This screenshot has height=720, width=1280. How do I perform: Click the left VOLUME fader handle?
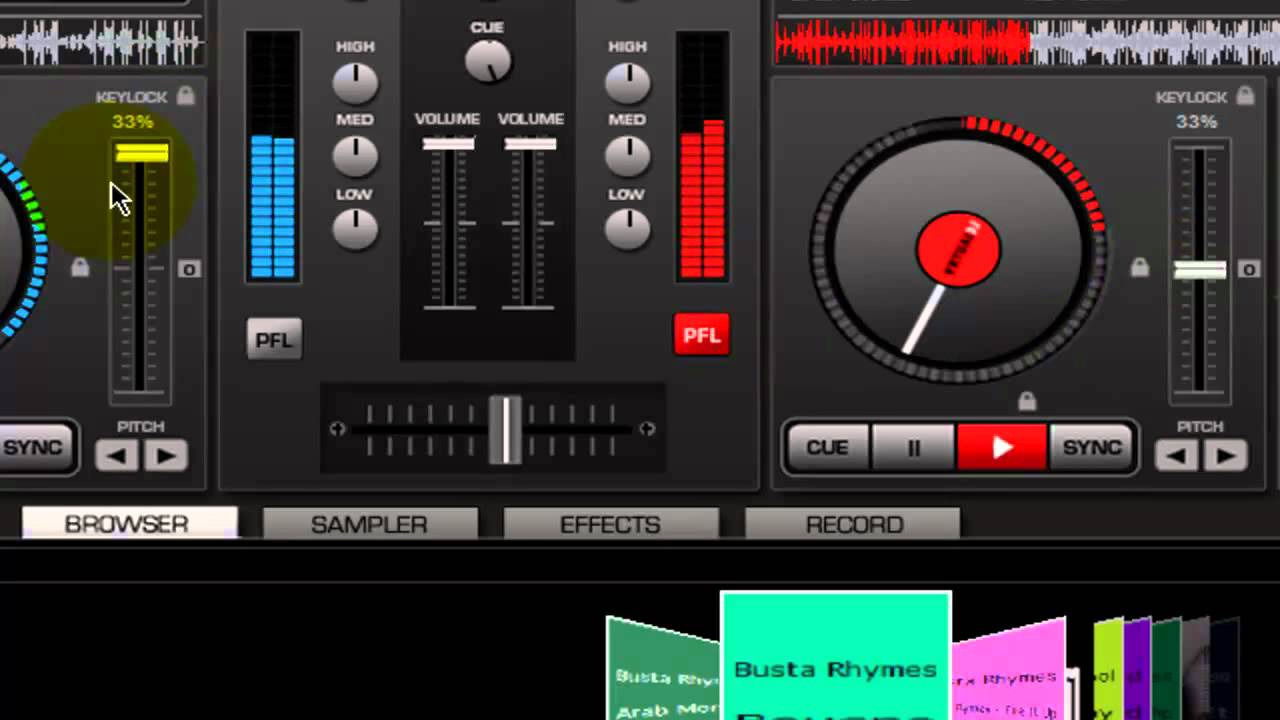(x=448, y=144)
